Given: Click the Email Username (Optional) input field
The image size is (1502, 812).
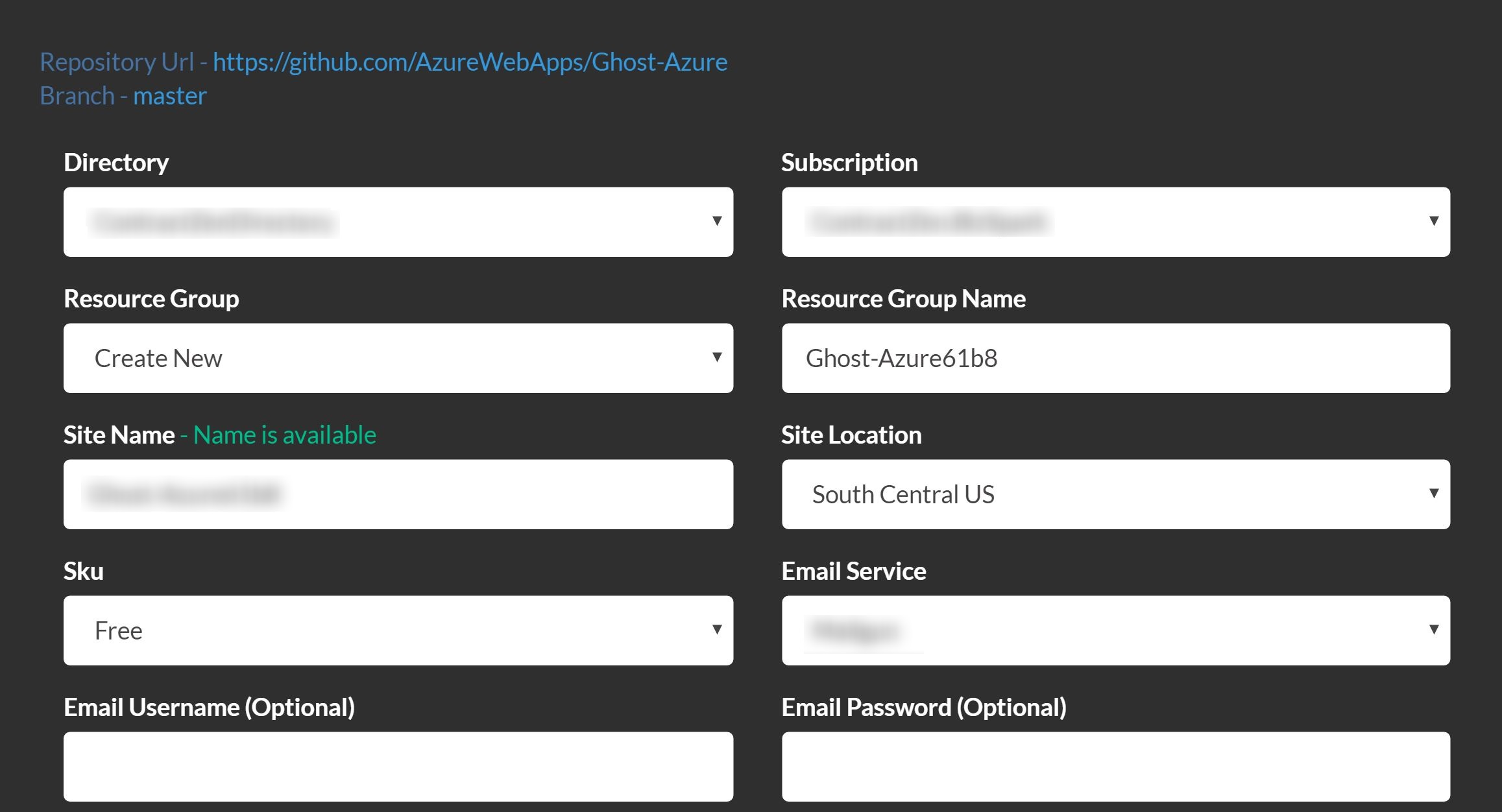Looking at the screenshot, I should (398, 767).
